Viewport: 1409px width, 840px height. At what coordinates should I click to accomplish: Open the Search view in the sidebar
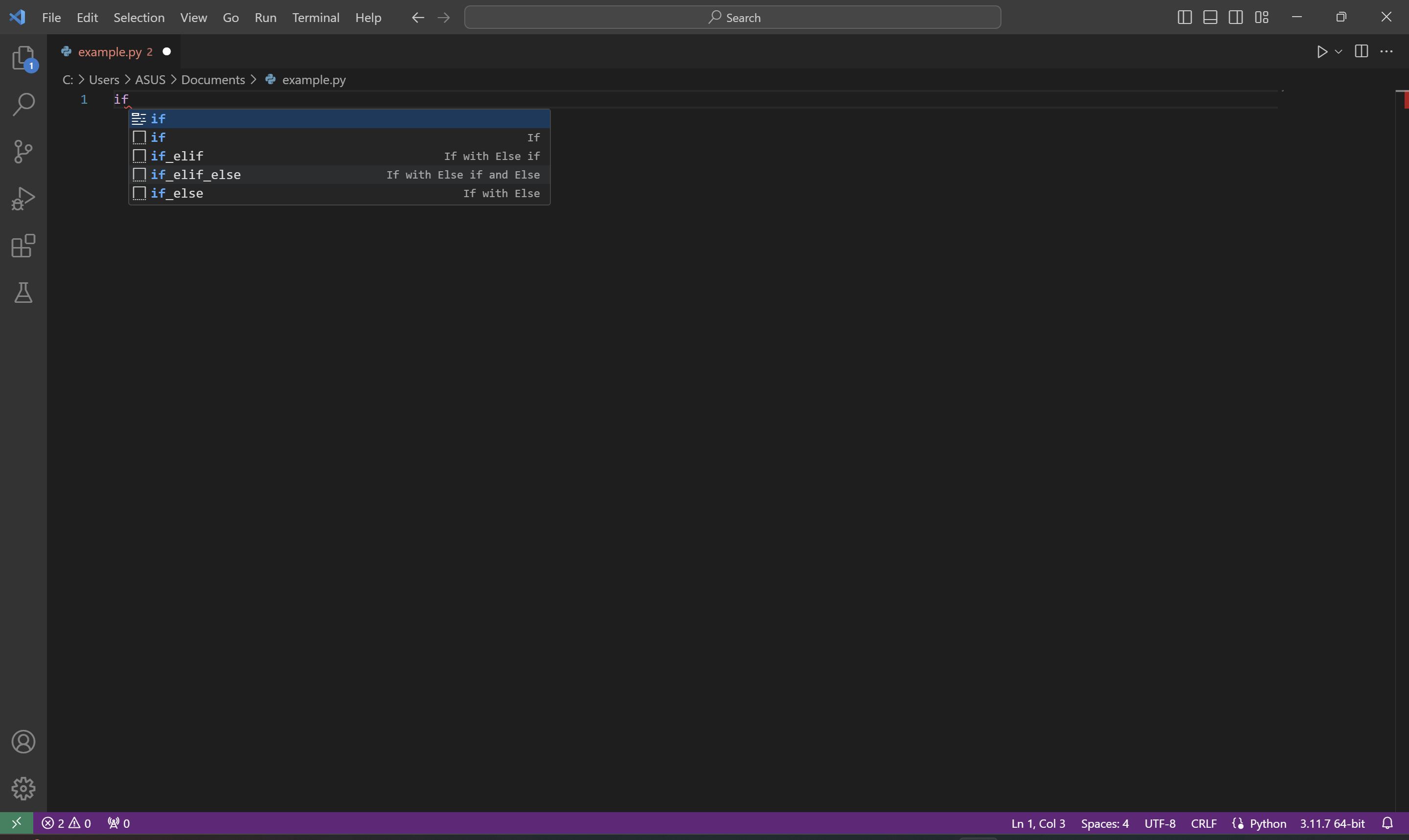23,105
